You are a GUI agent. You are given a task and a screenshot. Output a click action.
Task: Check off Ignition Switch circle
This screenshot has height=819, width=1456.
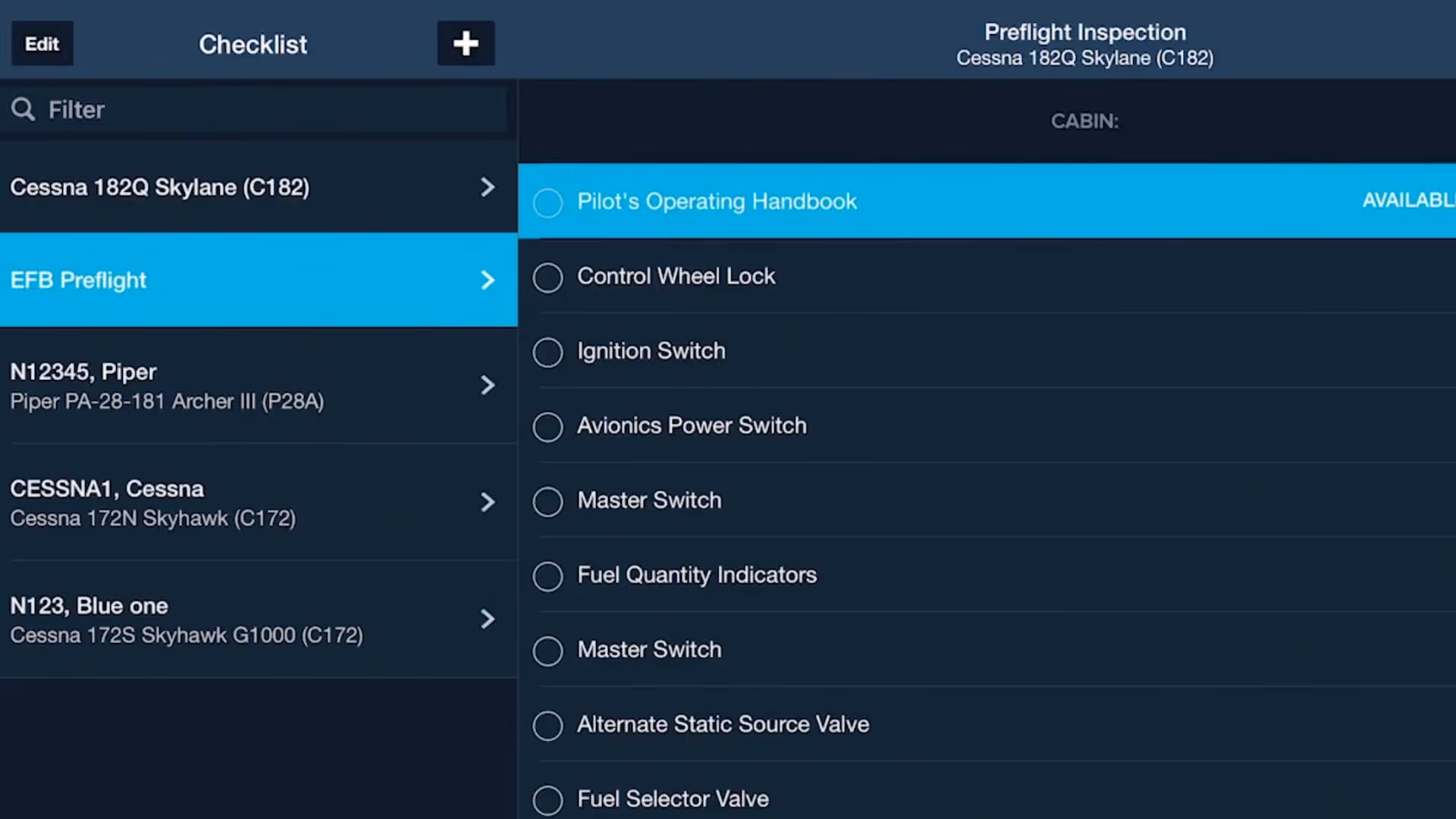coord(548,352)
